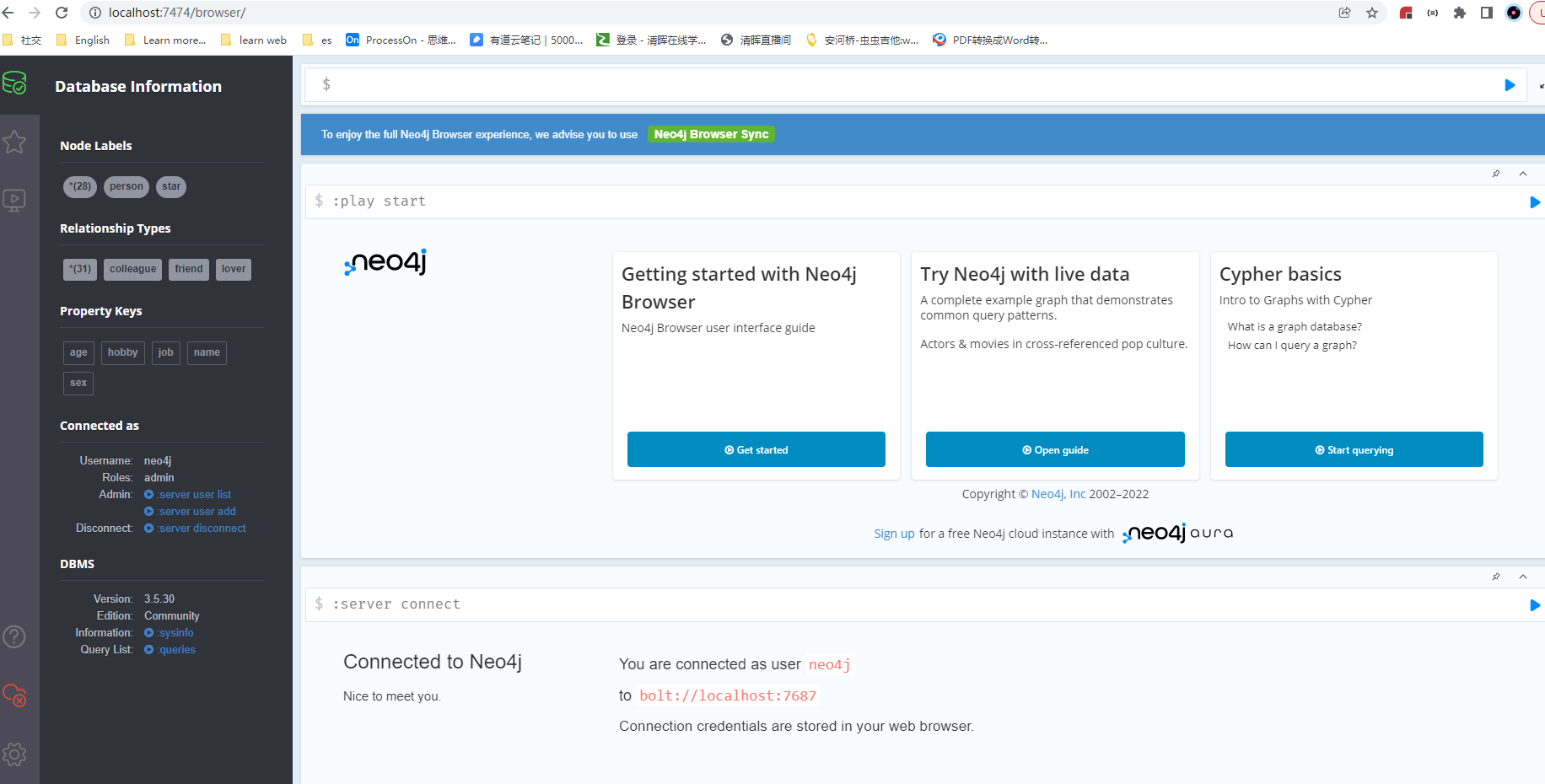Pin the :server connect frame

tap(1496, 577)
